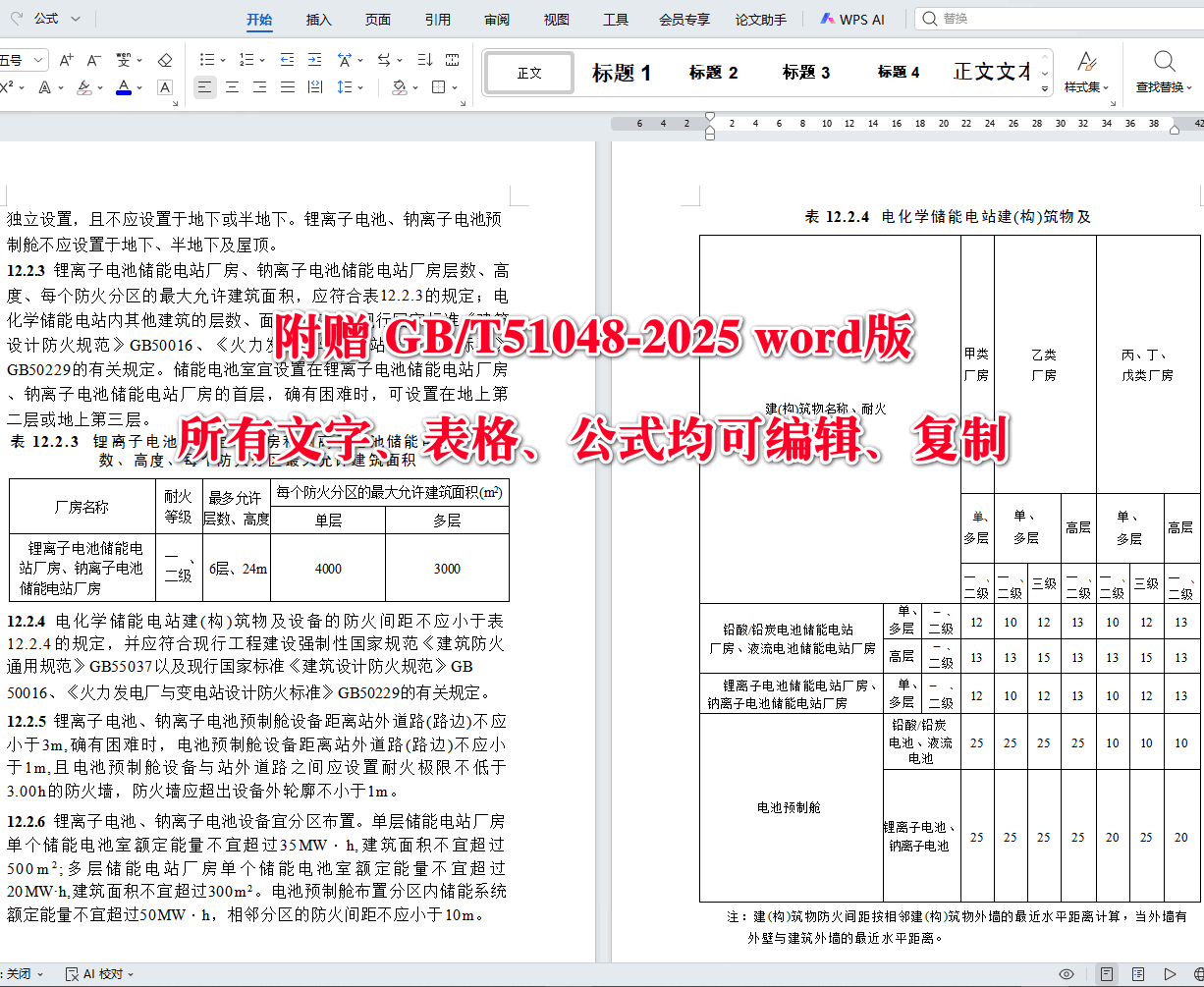Toggle show paragraph marks icon

pyautogui.click(x=452, y=60)
